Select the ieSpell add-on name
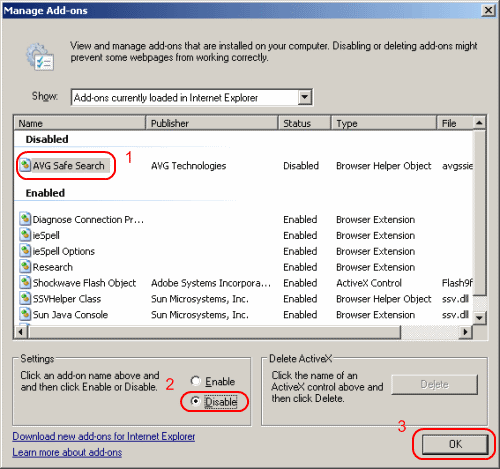 point(46,235)
